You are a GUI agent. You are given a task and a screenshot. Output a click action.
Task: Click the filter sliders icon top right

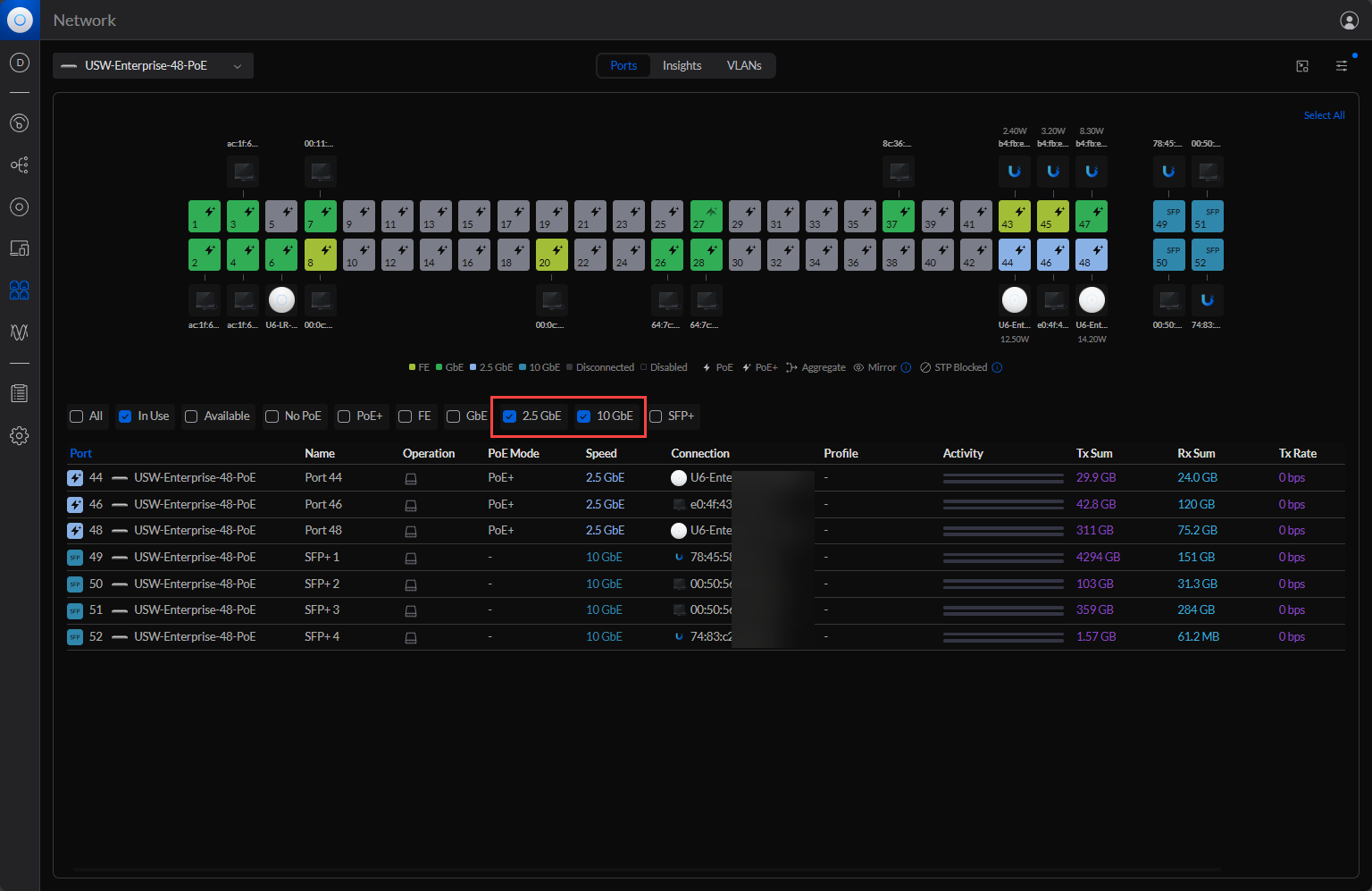click(x=1342, y=66)
